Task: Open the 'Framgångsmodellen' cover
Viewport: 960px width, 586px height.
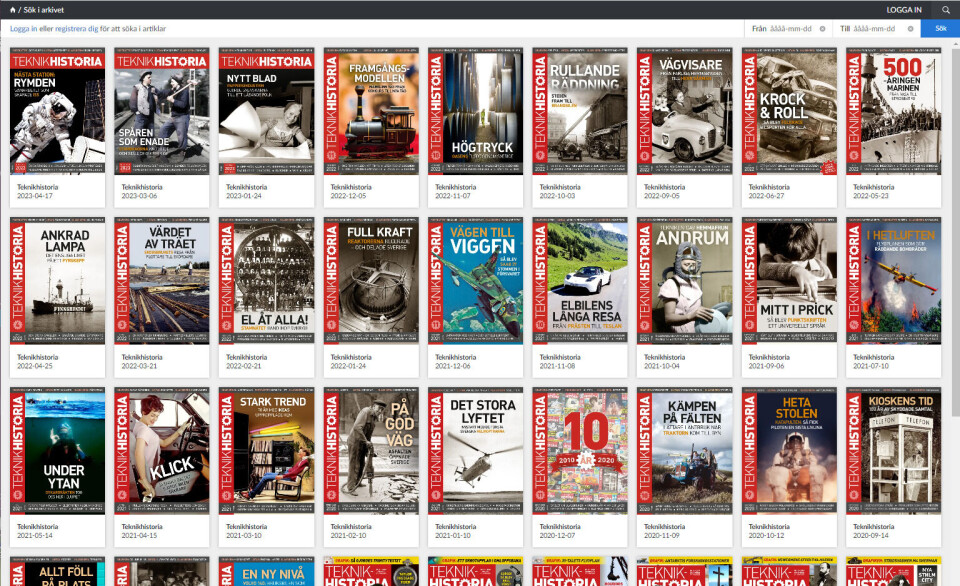Action: pyautogui.click(x=371, y=111)
